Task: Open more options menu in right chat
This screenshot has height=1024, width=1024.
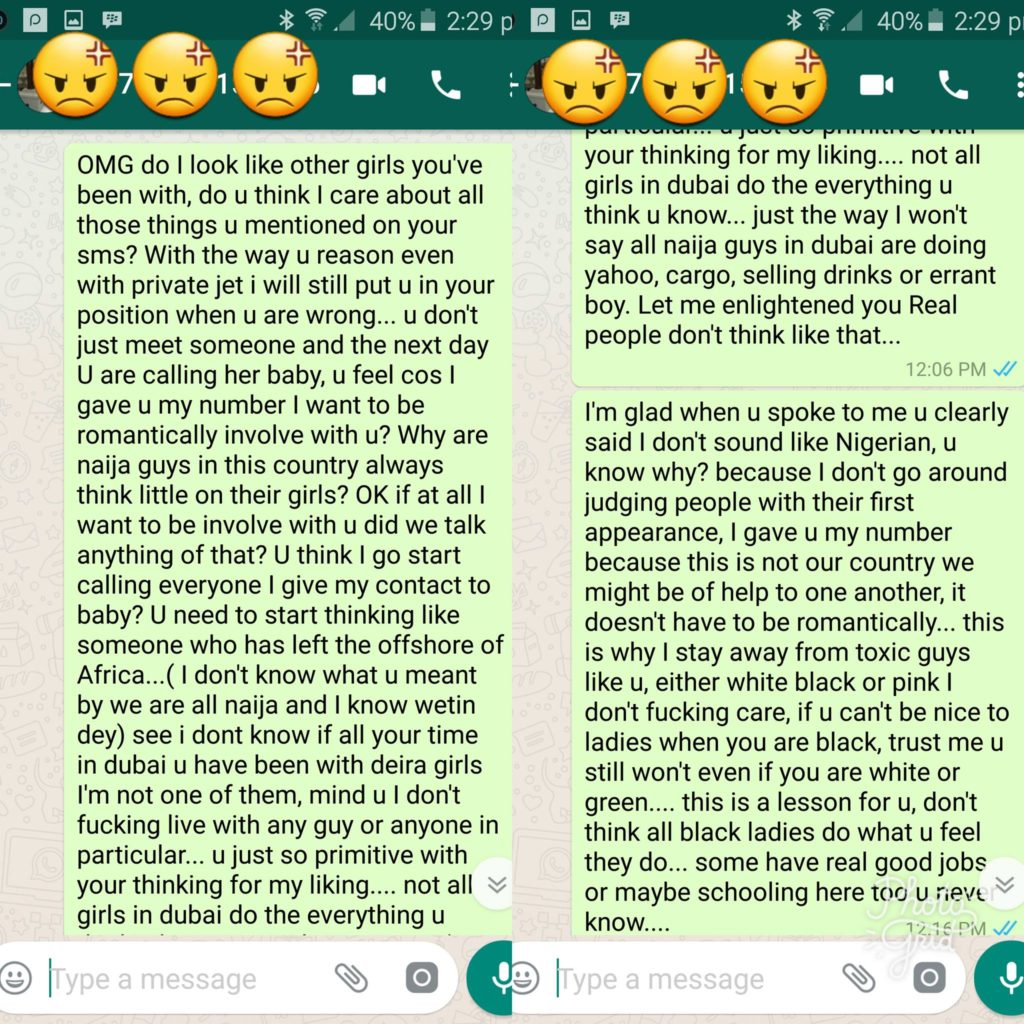Action: click(x=1019, y=85)
